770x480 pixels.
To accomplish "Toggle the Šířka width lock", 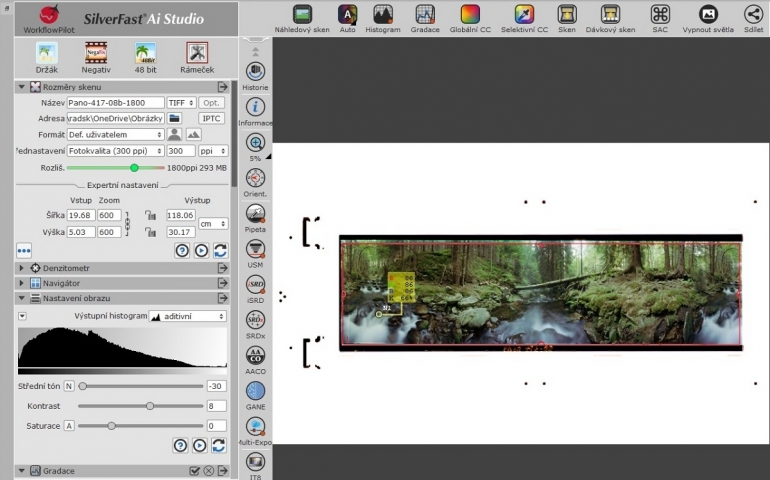I will (x=150, y=215).
